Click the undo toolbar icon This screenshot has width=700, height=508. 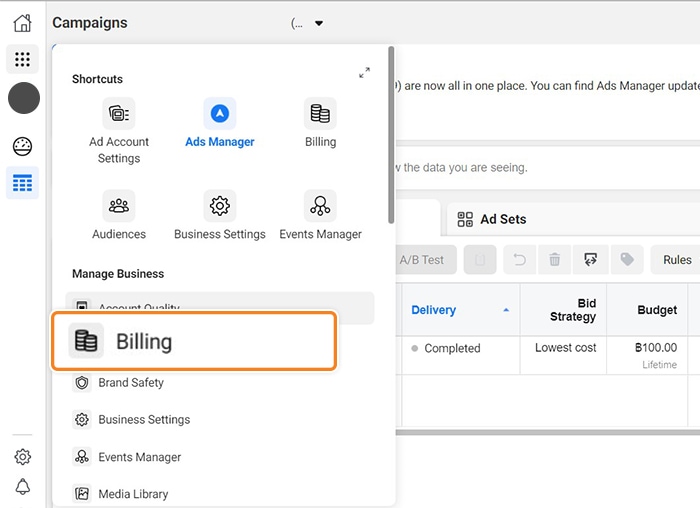(x=520, y=259)
